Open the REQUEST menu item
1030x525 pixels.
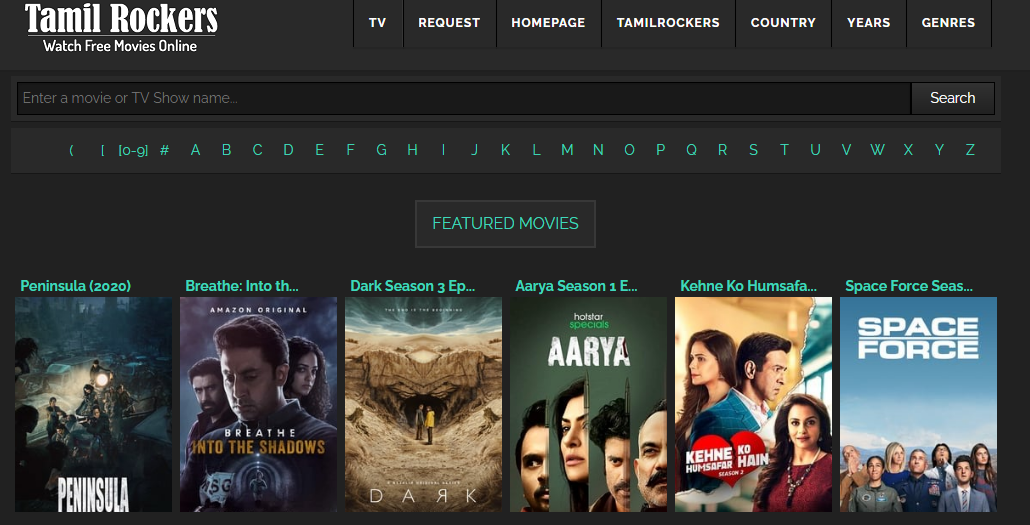(x=449, y=23)
